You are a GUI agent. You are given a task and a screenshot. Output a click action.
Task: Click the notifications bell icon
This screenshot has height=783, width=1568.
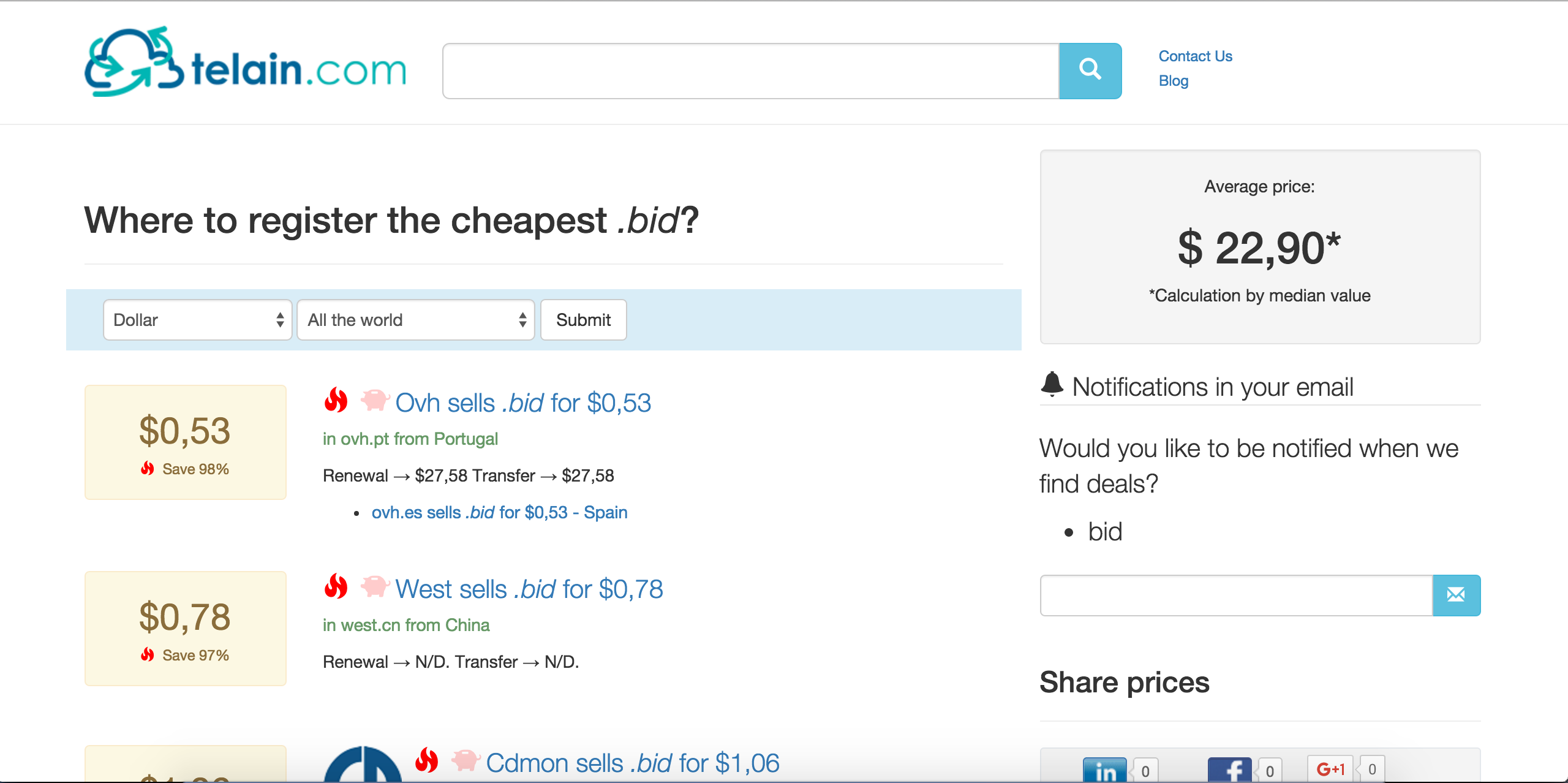coord(1052,385)
